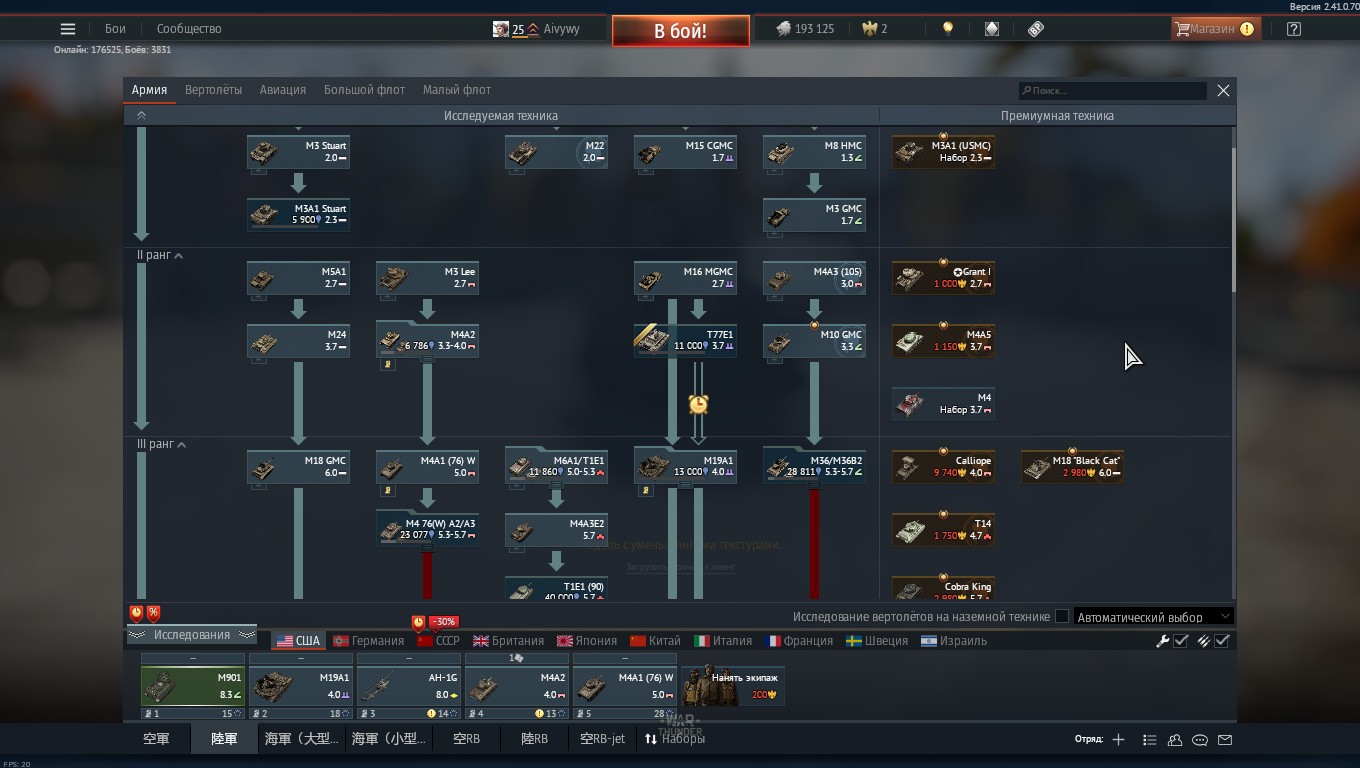Collapse the II ранг section
Image resolution: width=1360 pixels, height=768 pixels.
pyautogui.click(x=179, y=256)
